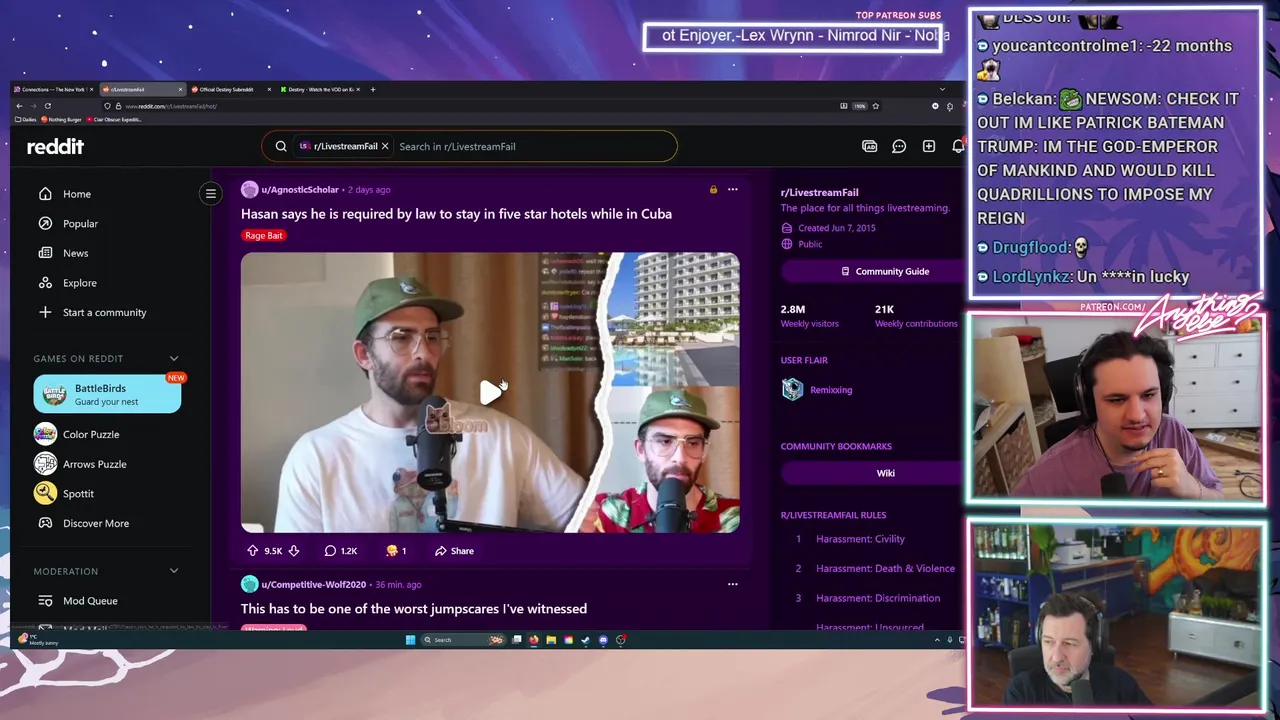Go back in browser history
Screen dimensions: 1280x720
19,106
